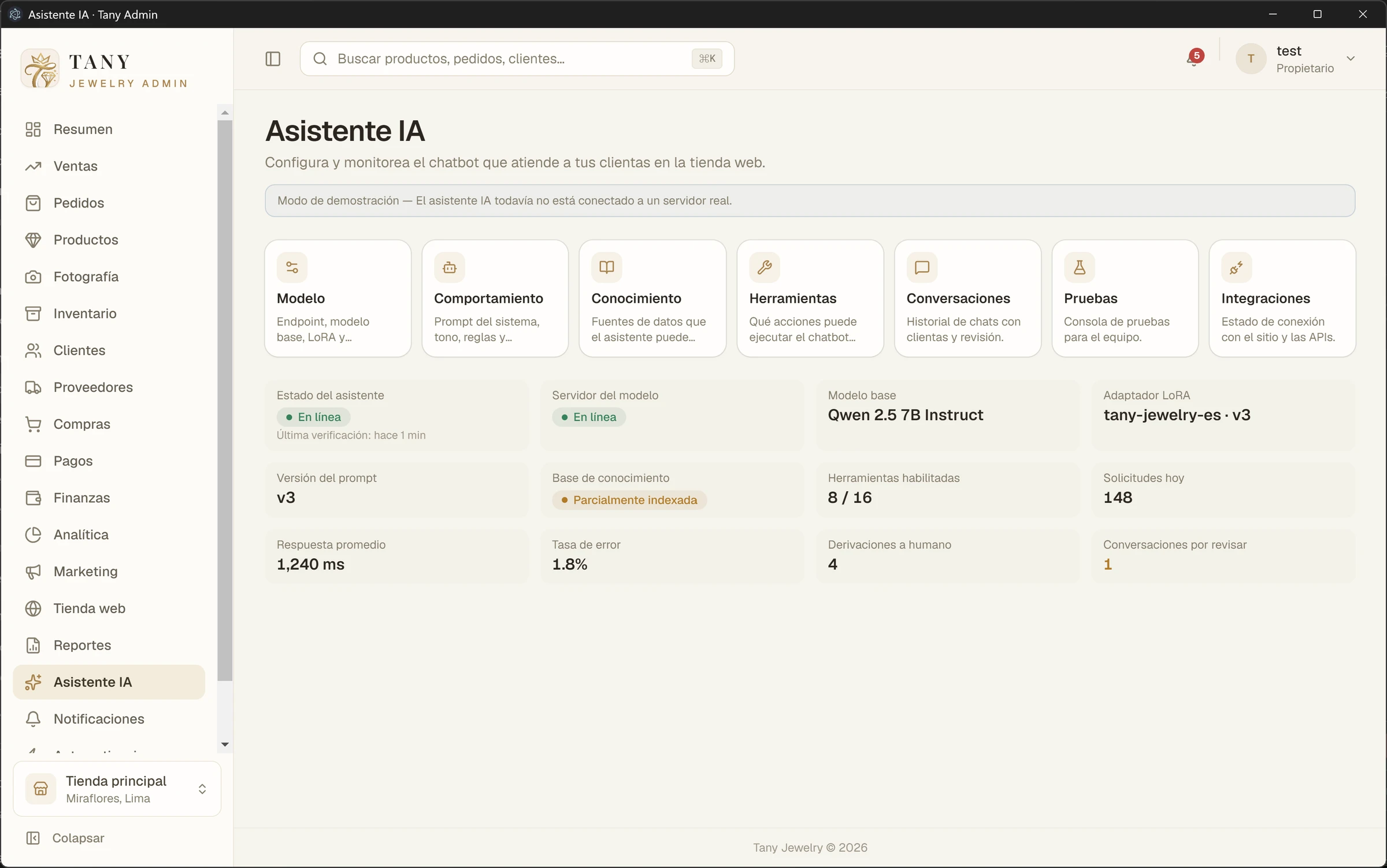
Task: Click the Tany Jewelry logo
Action: coord(40,68)
